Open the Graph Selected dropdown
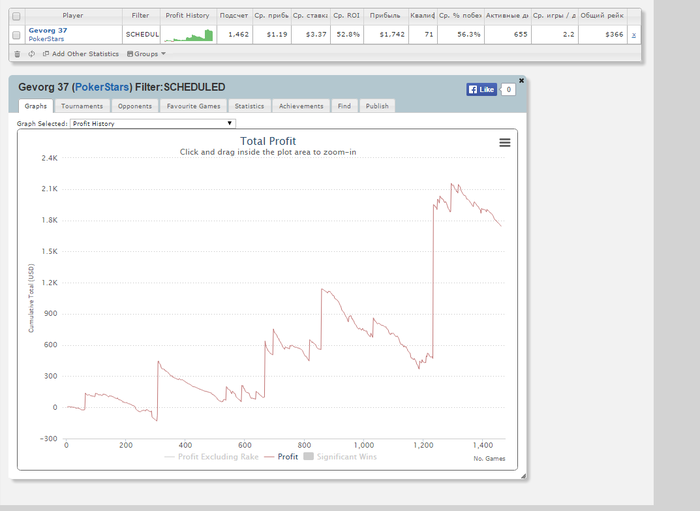 (153, 124)
